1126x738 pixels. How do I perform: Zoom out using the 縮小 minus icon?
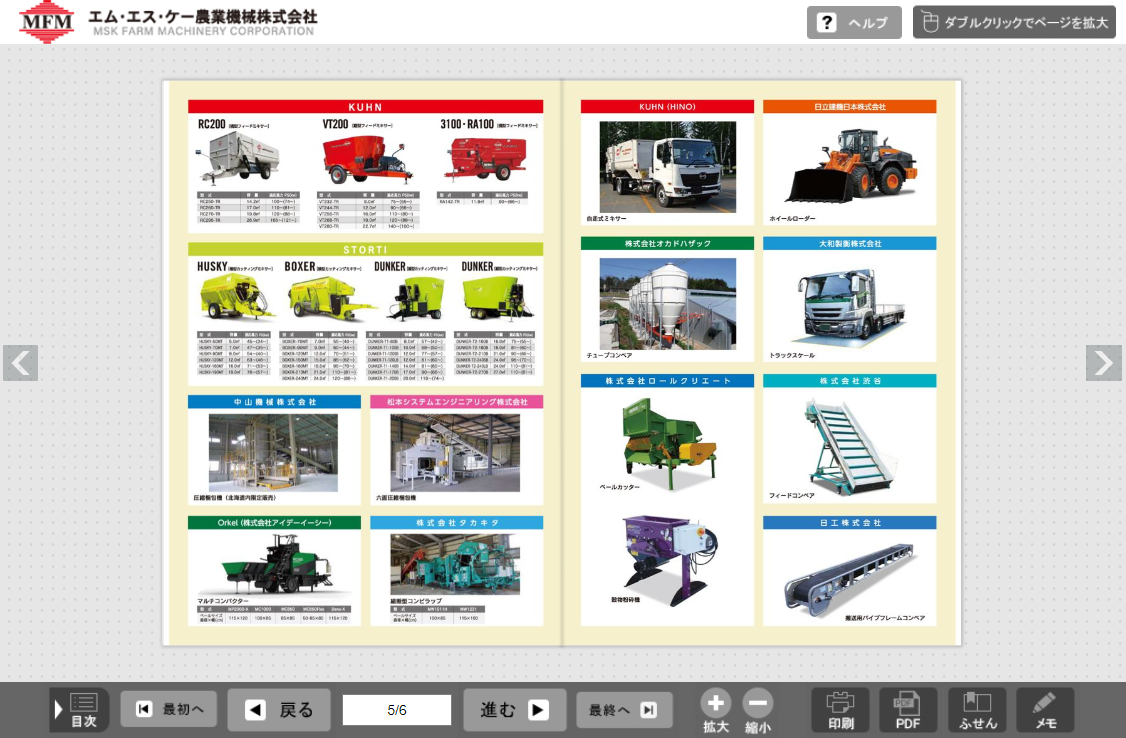pos(758,711)
